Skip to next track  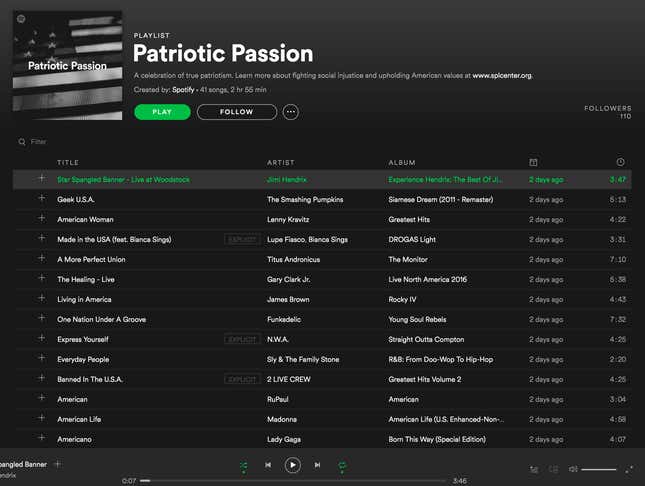[317, 465]
